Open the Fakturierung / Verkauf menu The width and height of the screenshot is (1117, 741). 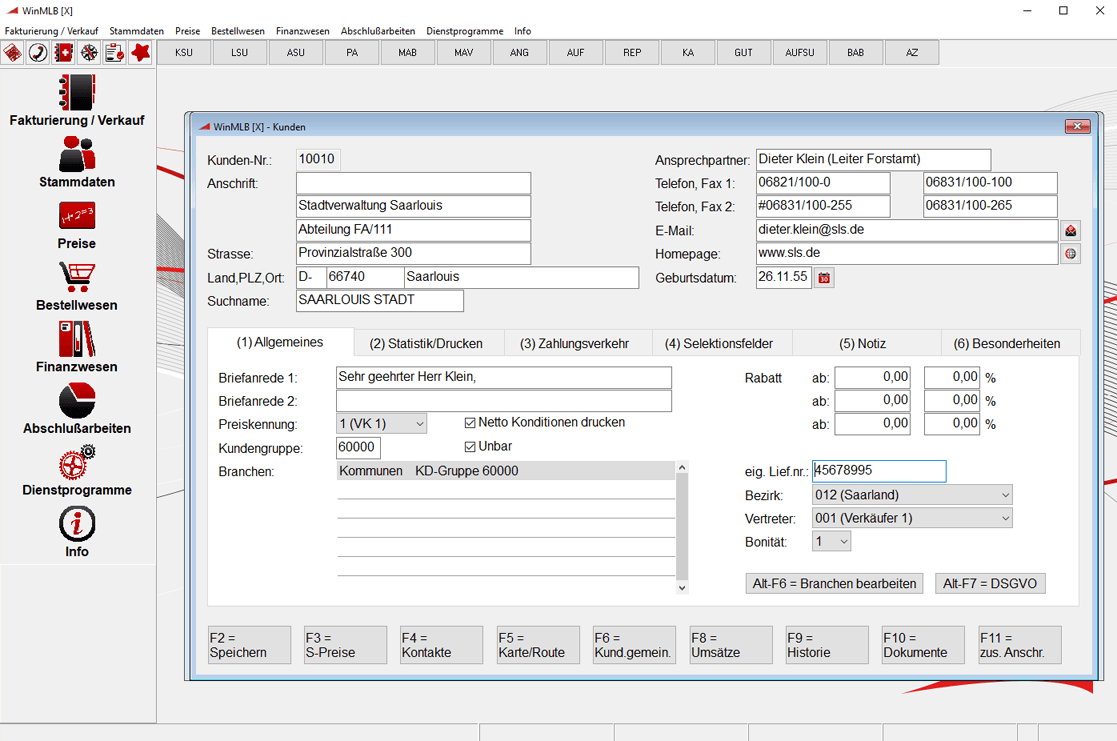click(x=51, y=31)
